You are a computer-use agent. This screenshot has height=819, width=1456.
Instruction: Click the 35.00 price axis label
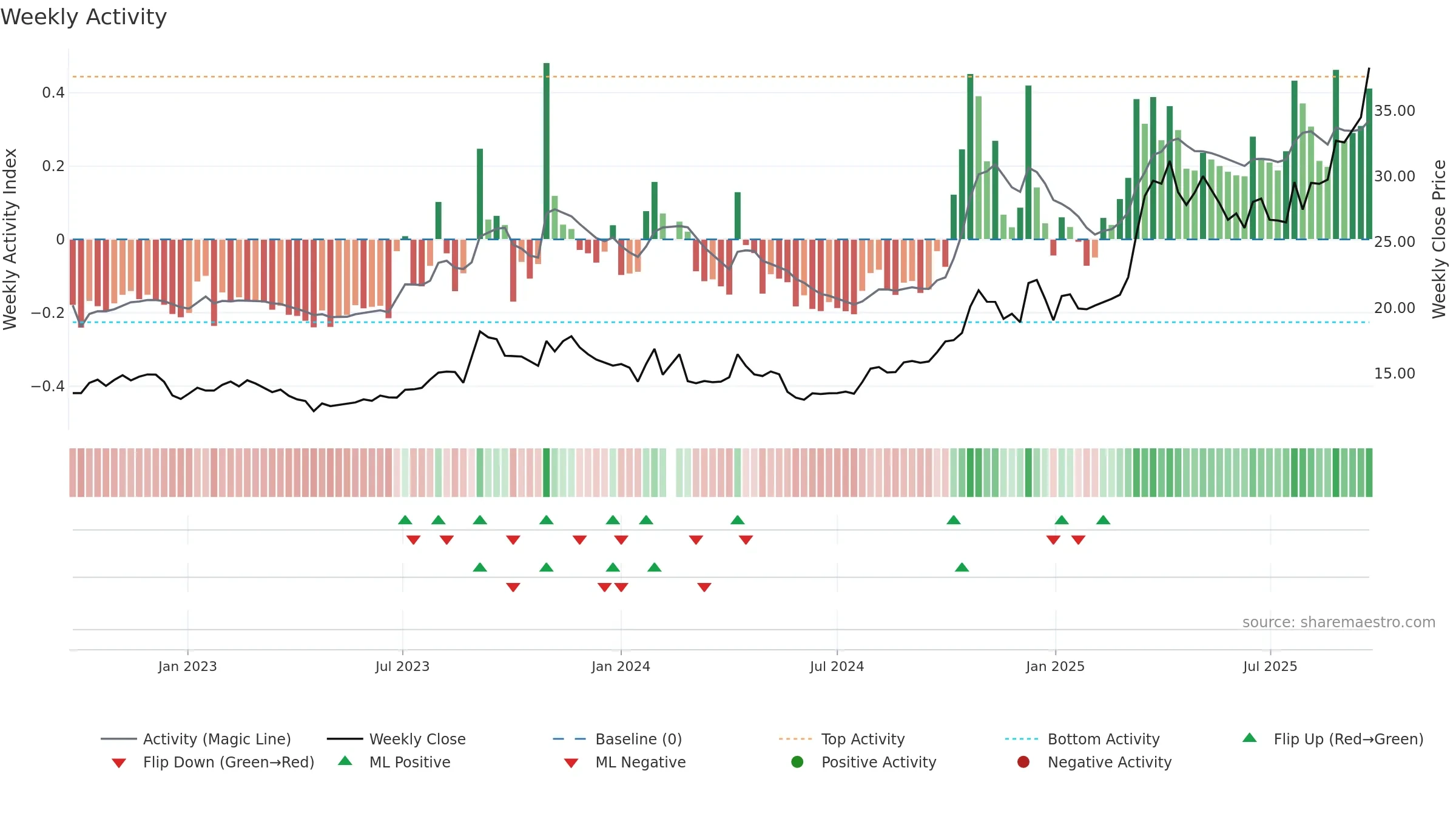(x=1395, y=110)
